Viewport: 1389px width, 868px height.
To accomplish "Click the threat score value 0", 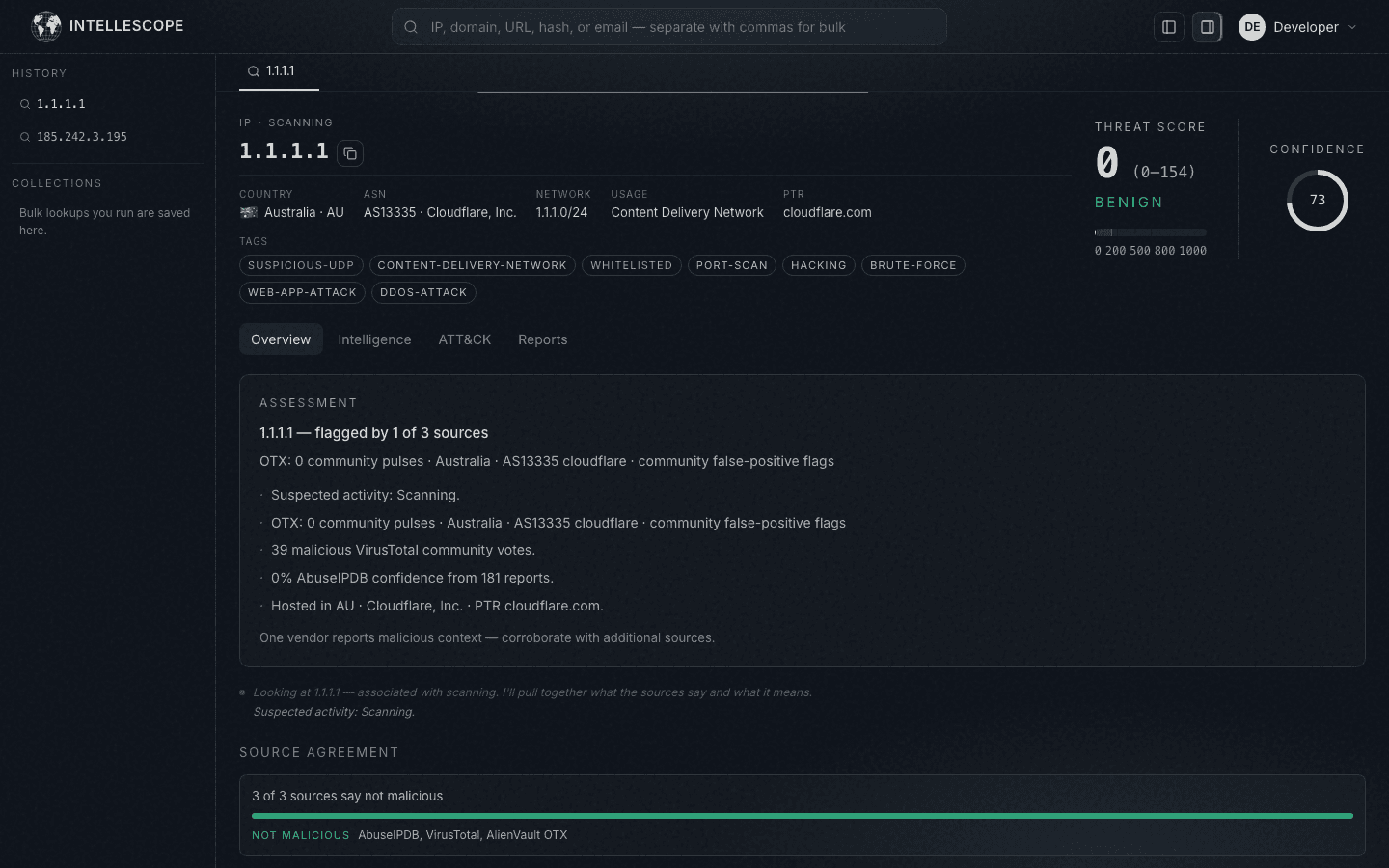I will click(x=1107, y=162).
